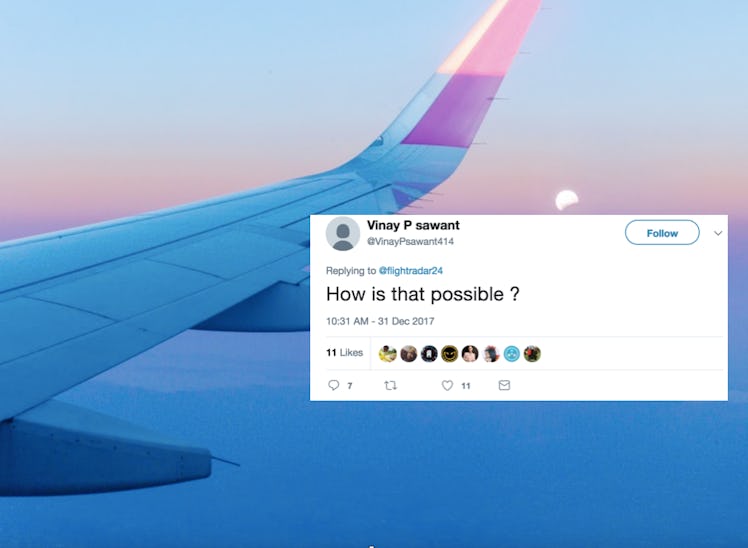748x548 pixels.
Task: Open the first liker avatar with yellow-green photo
Action: (387, 353)
